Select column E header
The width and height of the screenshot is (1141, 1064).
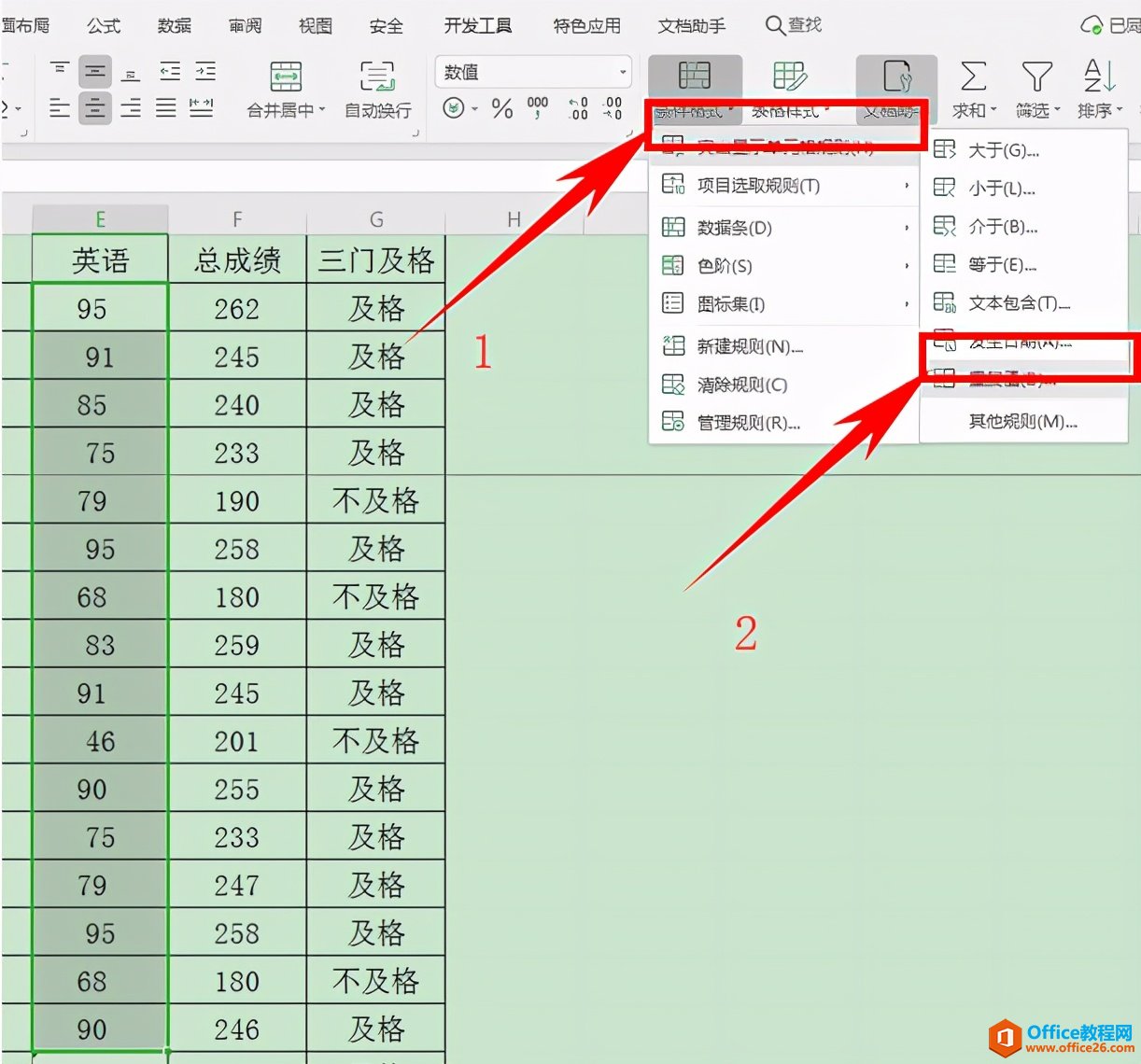click(100, 219)
